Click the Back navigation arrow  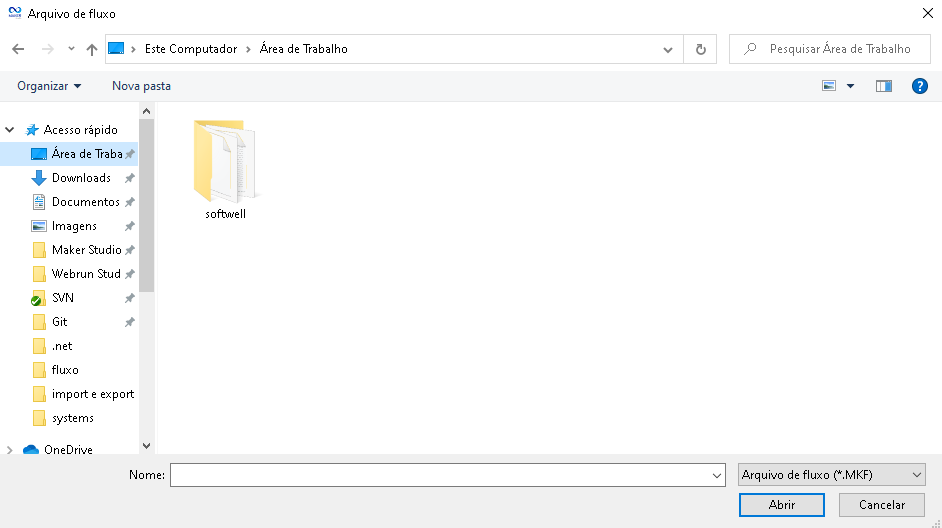pos(17,49)
